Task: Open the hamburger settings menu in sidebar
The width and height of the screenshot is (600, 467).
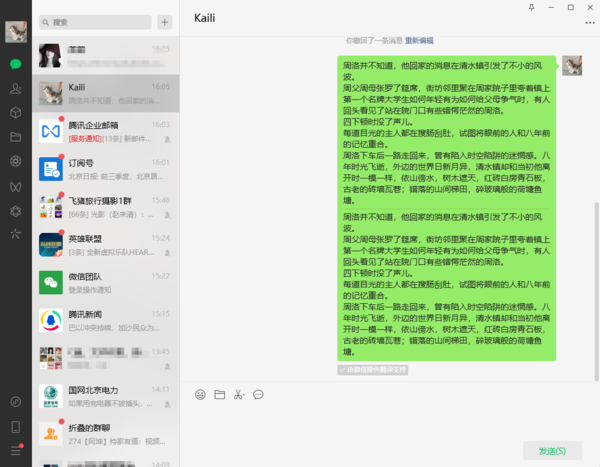Action: 16,451
